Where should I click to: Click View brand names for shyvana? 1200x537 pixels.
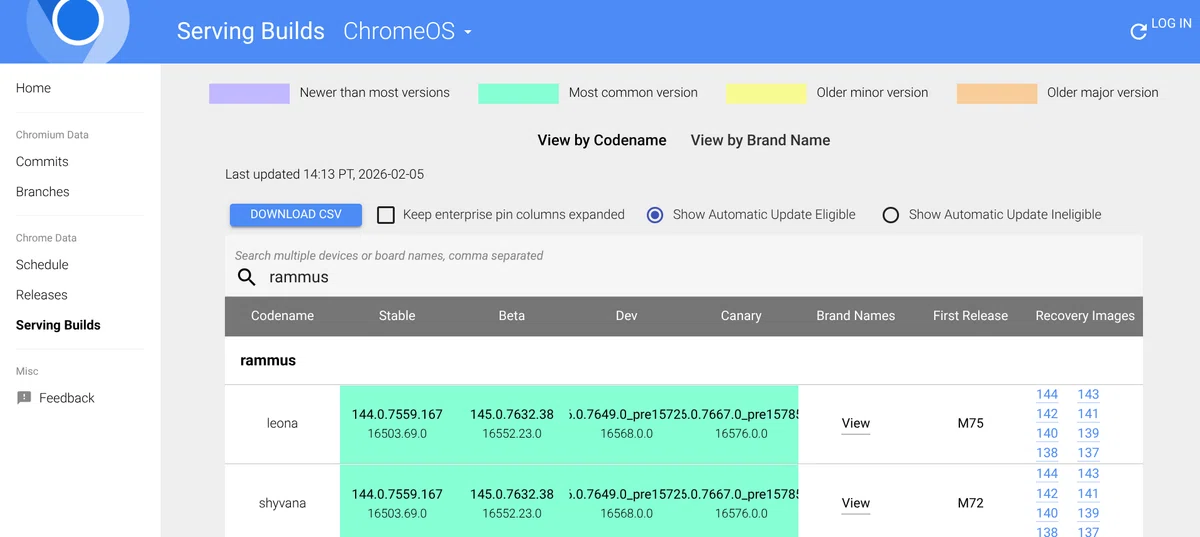pos(856,503)
